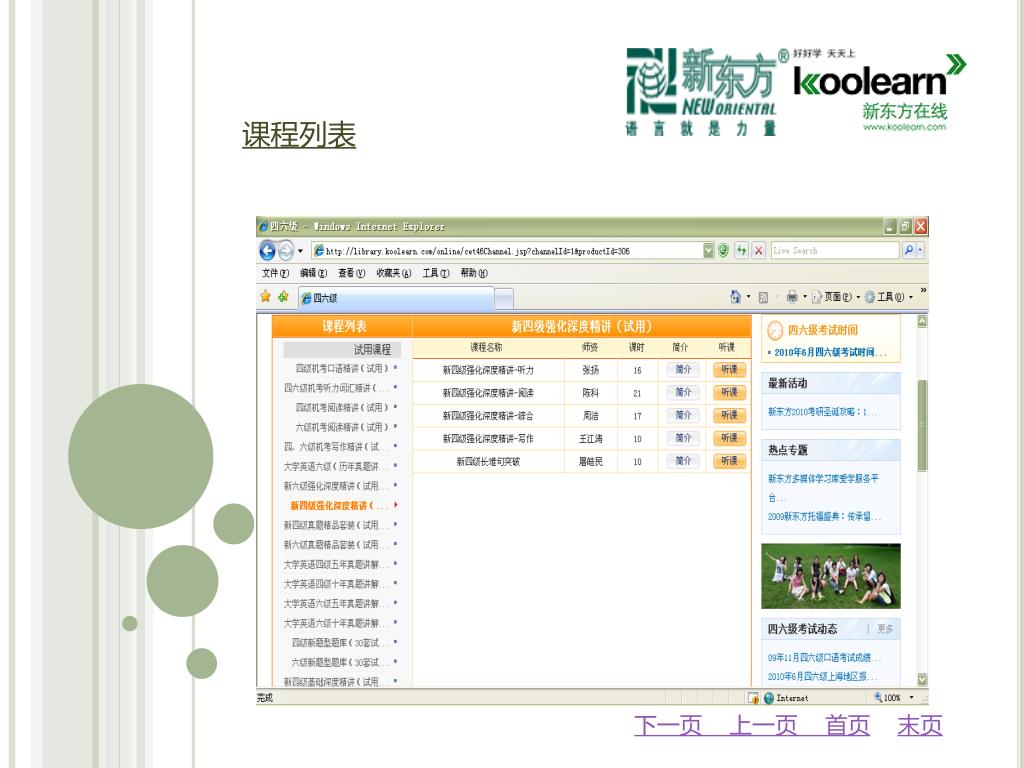
Task: Click the Add to Favorites icon
Action: 283,297
